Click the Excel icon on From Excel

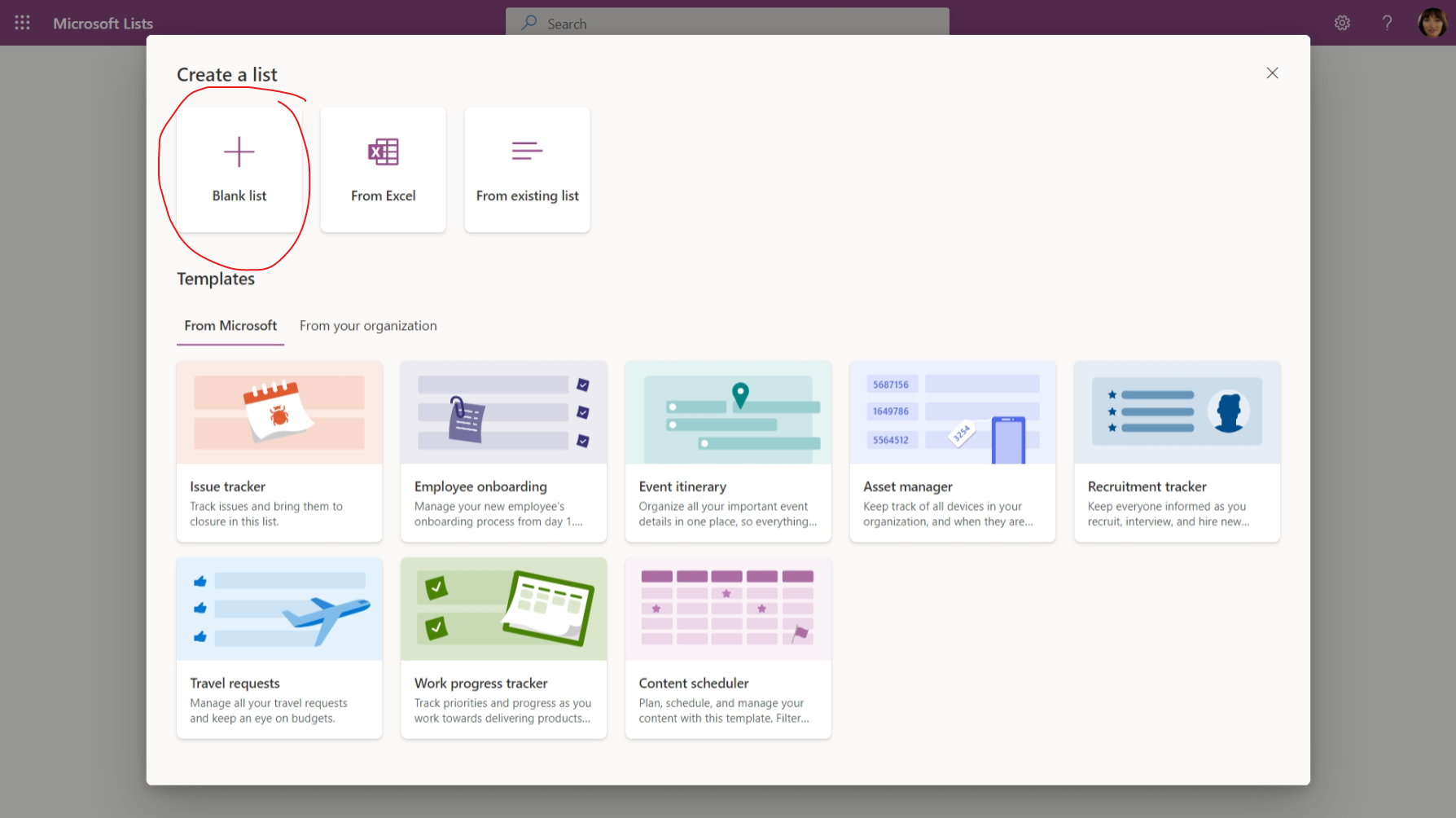coord(384,152)
